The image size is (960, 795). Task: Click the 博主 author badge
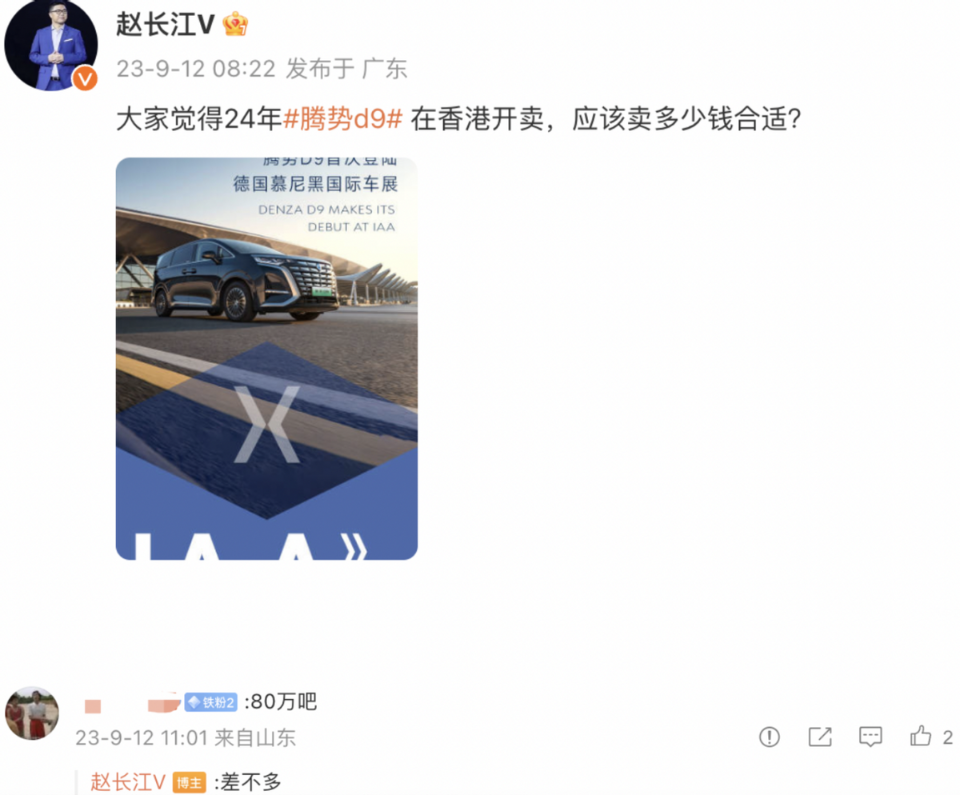pos(189,783)
